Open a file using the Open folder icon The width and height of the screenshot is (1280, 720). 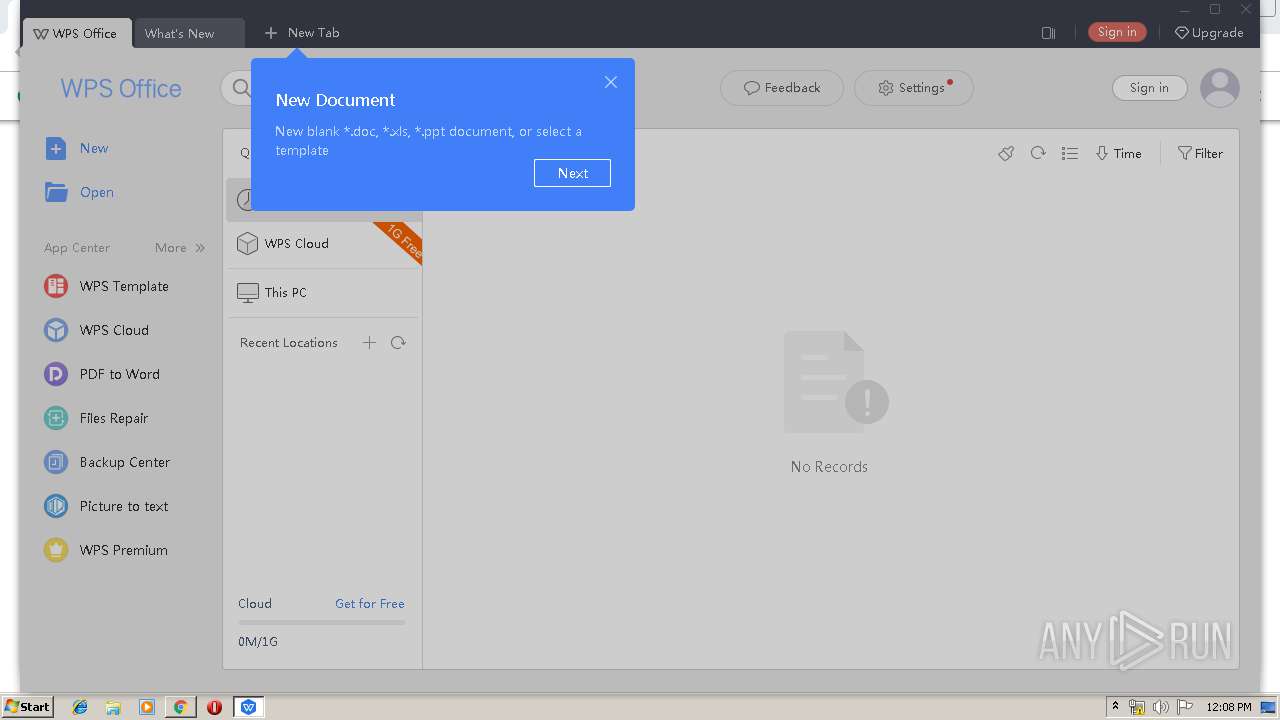click(56, 192)
